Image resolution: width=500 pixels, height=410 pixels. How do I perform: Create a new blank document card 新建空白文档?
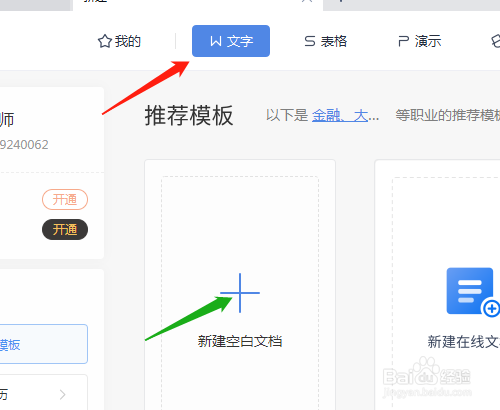click(240, 285)
